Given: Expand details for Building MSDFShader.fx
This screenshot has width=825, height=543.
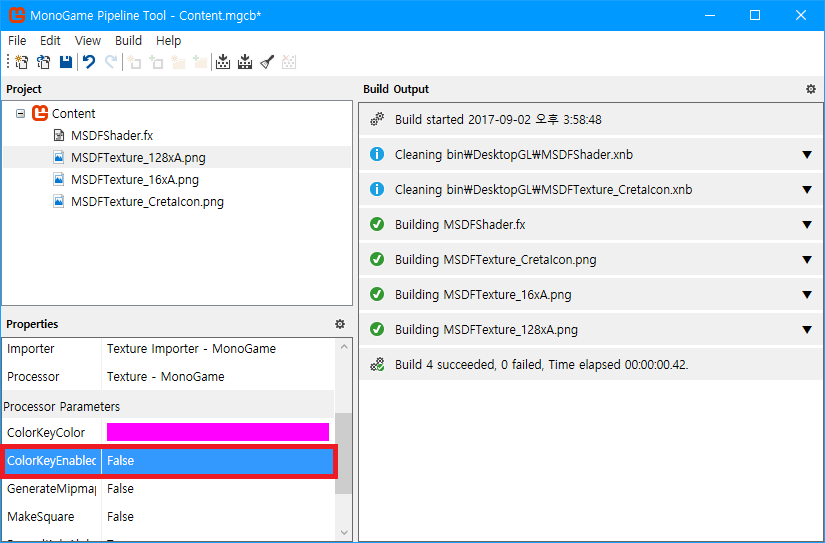Looking at the screenshot, I should pos(807,225).
